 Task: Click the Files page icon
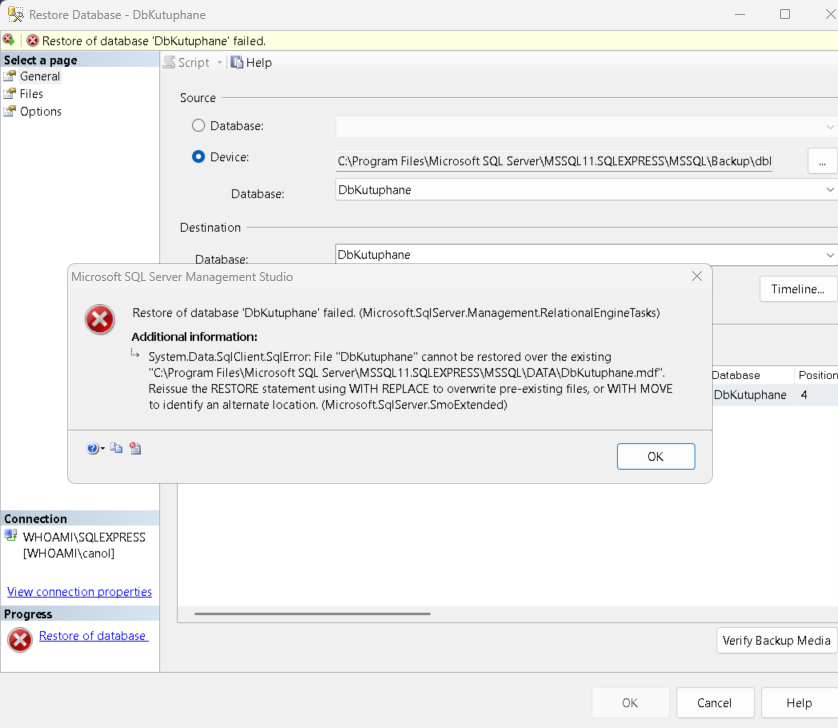pyautogui.click(x=10, y=94)
